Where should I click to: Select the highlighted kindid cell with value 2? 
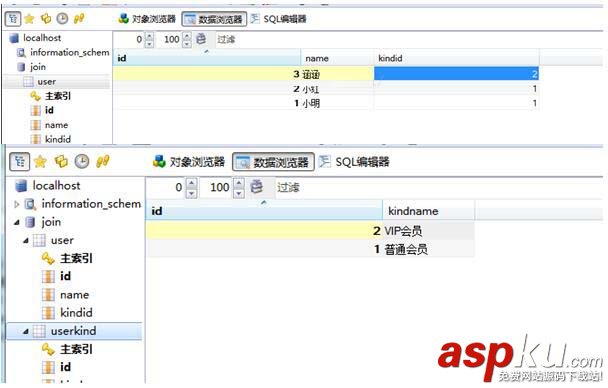(x=456, y=74)
